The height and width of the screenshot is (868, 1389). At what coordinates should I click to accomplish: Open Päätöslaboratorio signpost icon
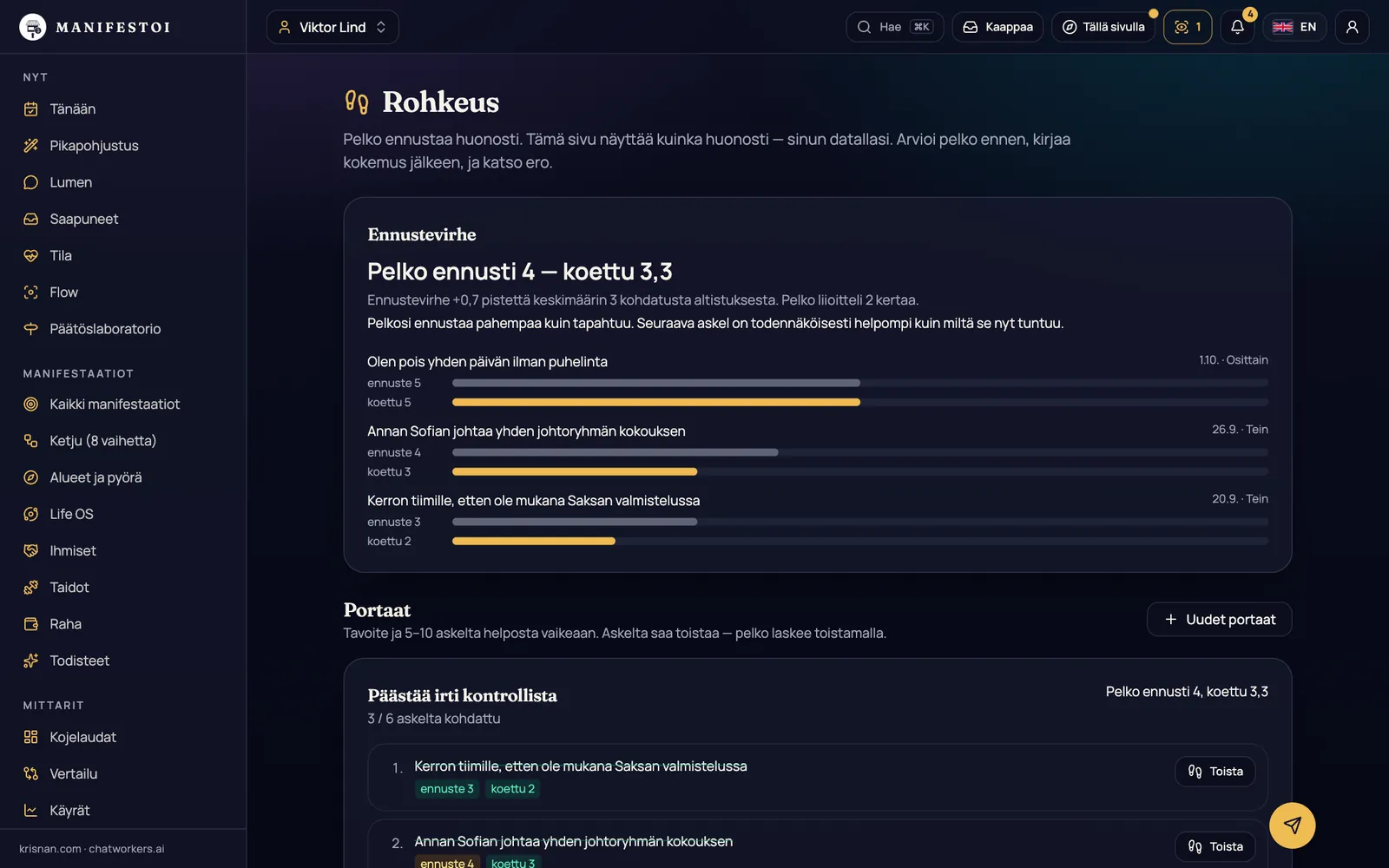pos(31,329)
